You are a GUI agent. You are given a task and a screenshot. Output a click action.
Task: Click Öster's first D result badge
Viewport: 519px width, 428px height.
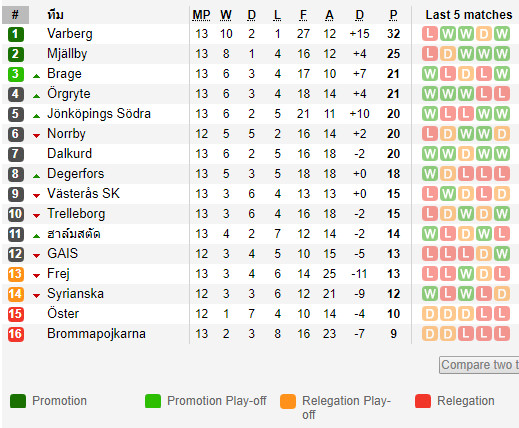pos(430,314)
